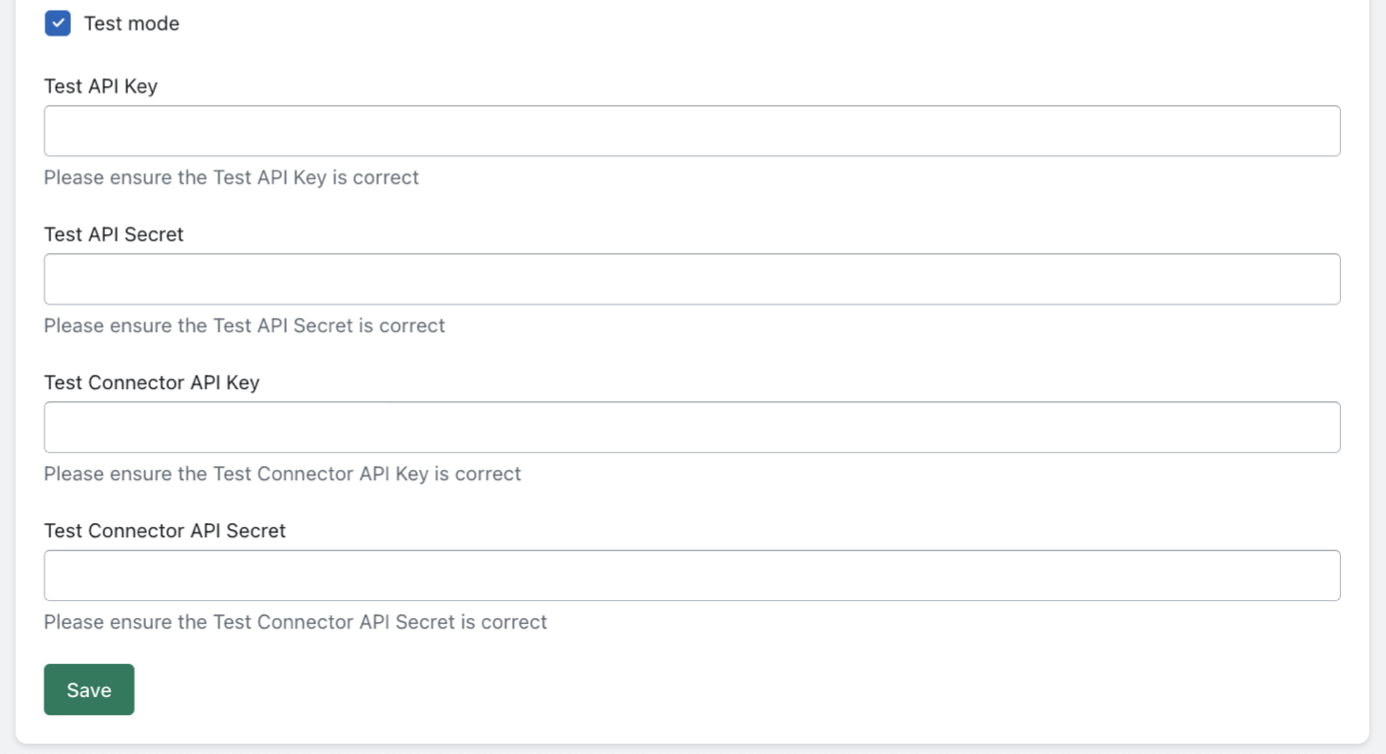Focus the Test API Key input field
1386x754 pixels.
(x=691, y=131)
